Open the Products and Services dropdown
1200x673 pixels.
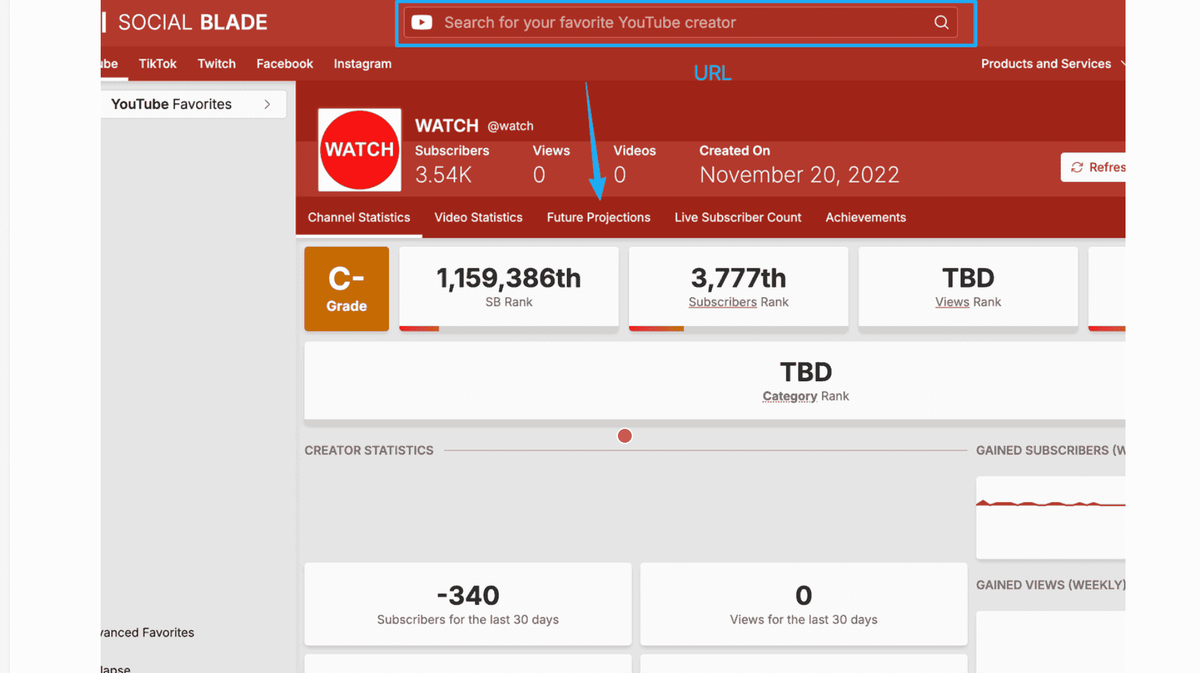point(1052,63)
